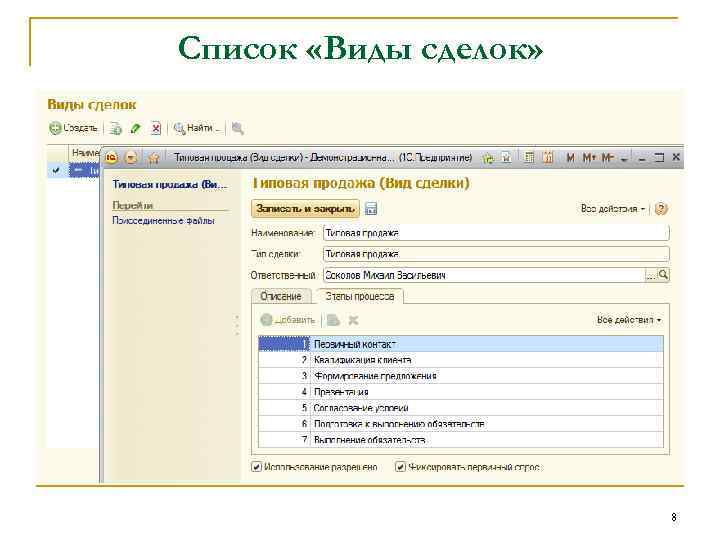Select the row Выполнение обязательств
Image resolution: width=720 pixels, height=540 pixels.
click(461, 439)
